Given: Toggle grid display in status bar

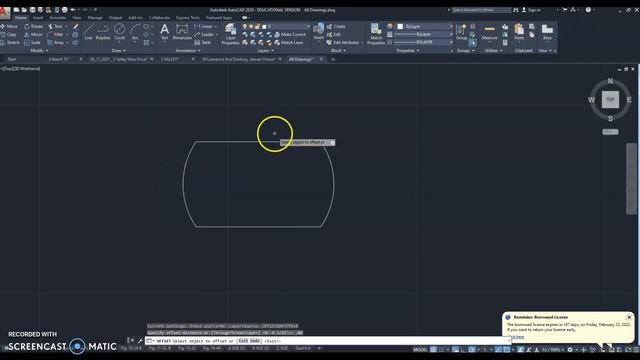Looking at the screenshot, I should tap(433, 349).
